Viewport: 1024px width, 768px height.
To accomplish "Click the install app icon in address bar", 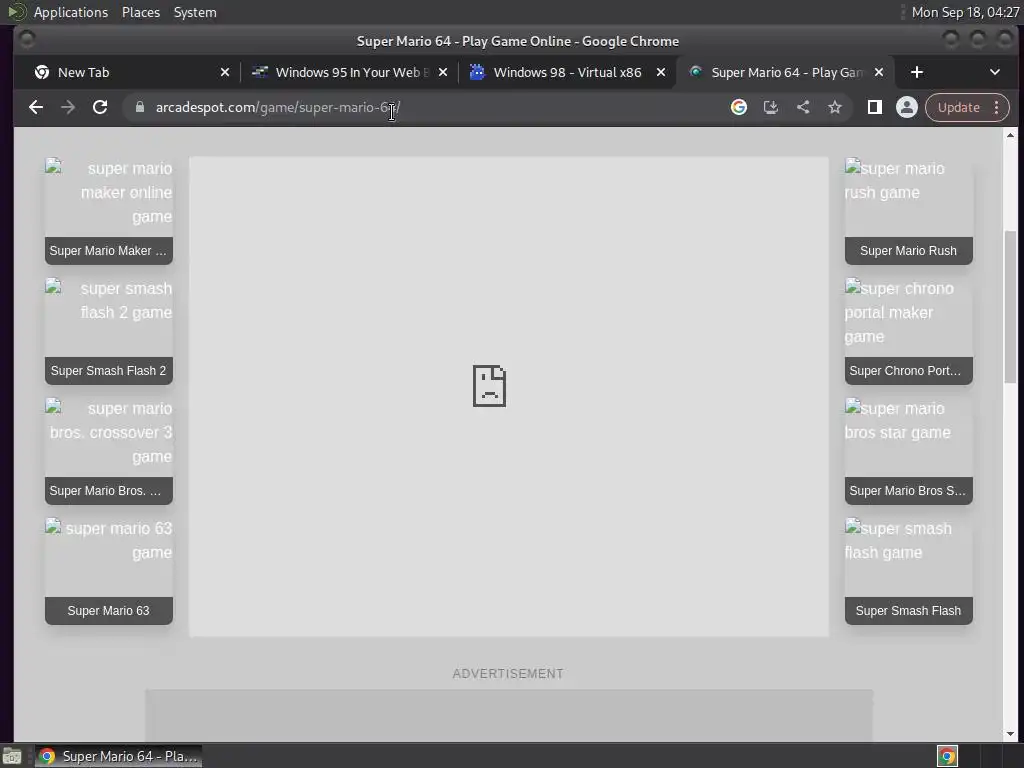I will (771, 107).
